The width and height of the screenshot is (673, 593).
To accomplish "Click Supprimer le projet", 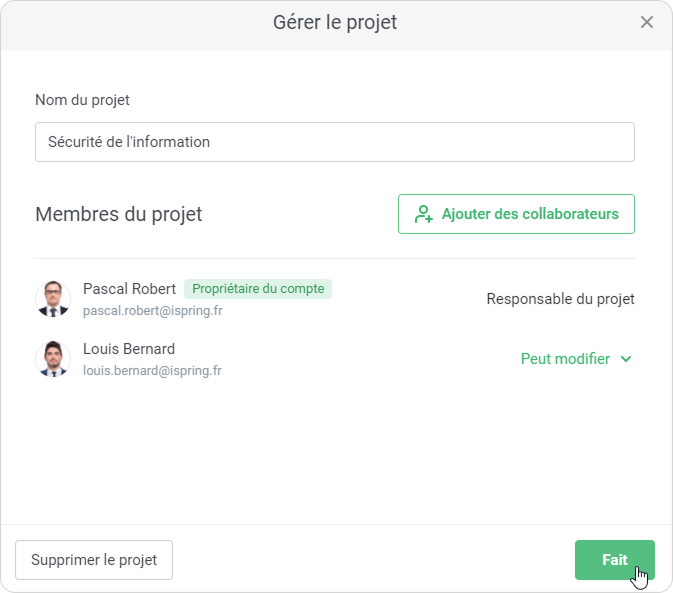I will (x=94, y=560).
